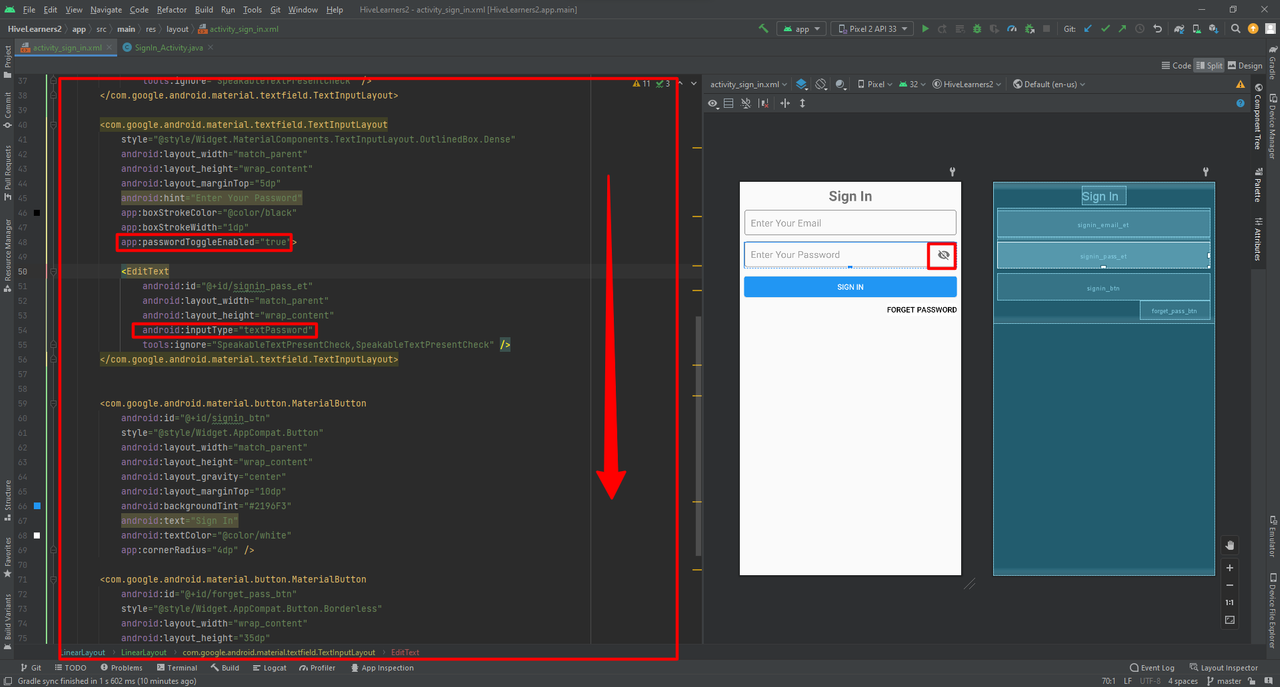Open the Profile app gauge icon
This screenshot has width=1280, height=687.
click(1012, 29)
